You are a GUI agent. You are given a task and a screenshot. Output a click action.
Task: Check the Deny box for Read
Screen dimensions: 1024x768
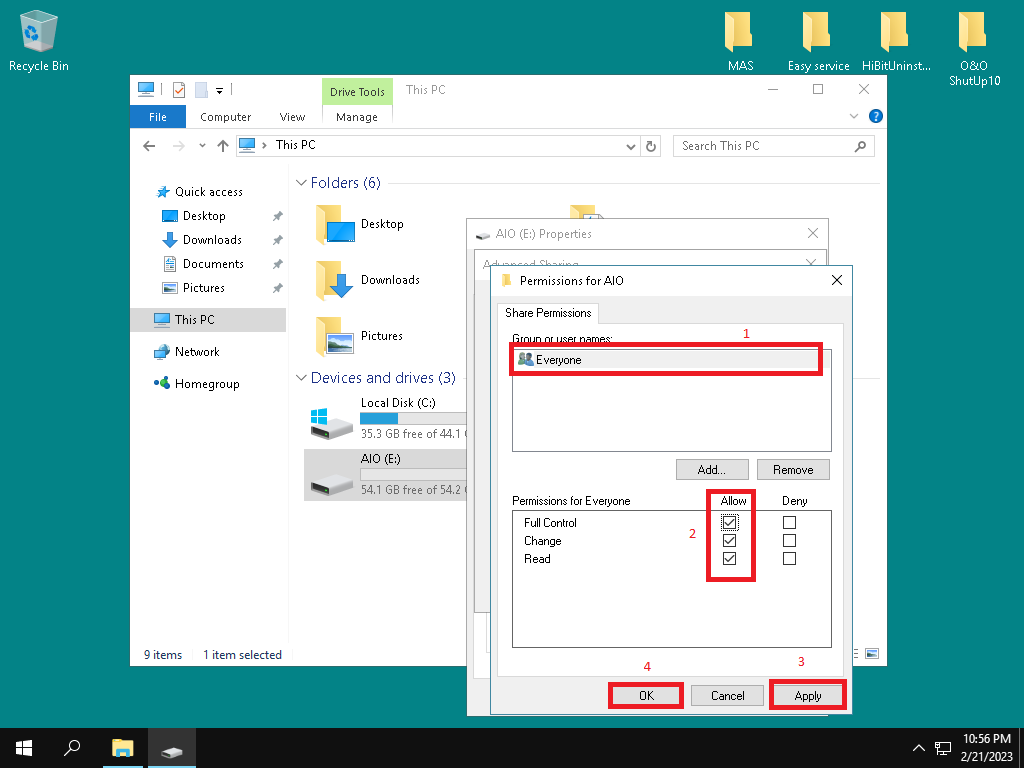click(x=789, y=559)
